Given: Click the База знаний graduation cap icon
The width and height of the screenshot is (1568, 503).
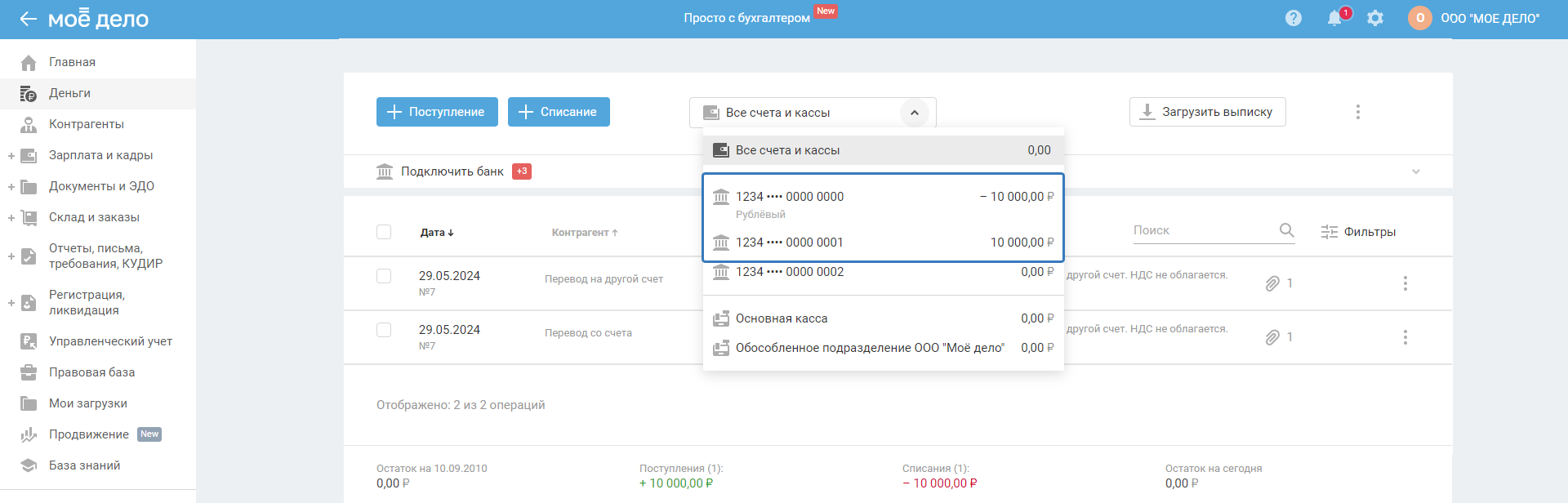Looking at the screenshot, I should [29, 465].
